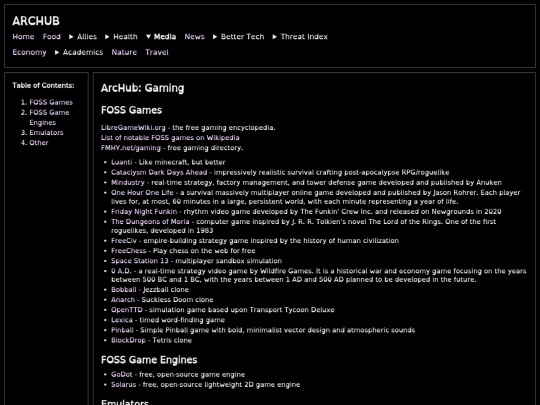Open the OpenTTD link
Viewport: 540px width, 405px height.
click(127, 310)
